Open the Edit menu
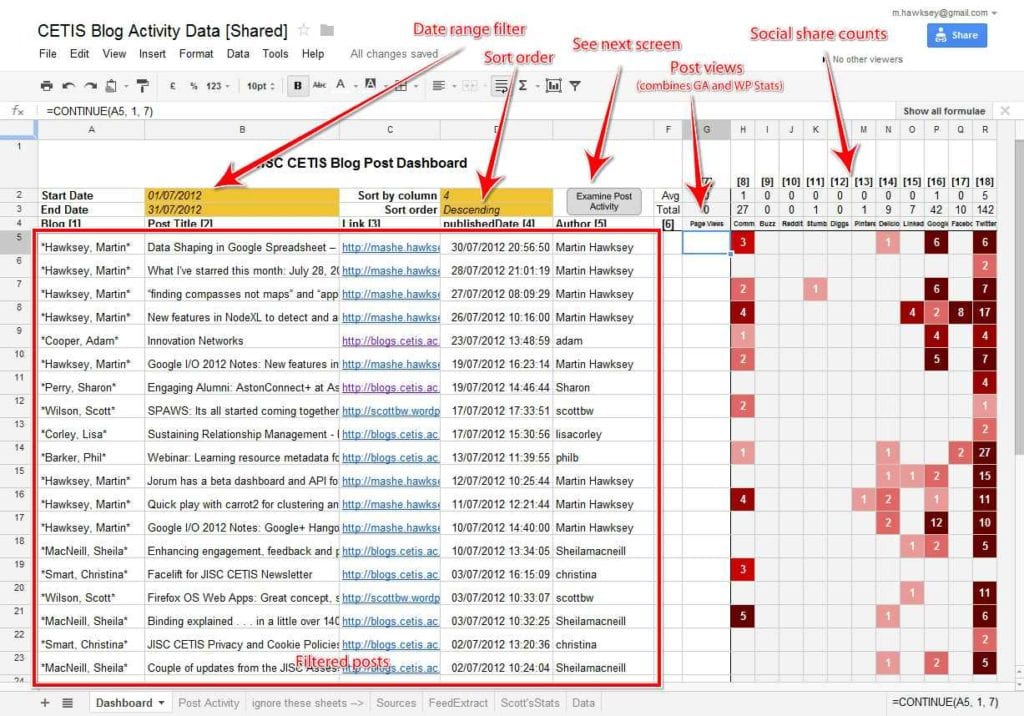Image resolution: width=1024 pixels, height=716 pixels. click(80, 54)
